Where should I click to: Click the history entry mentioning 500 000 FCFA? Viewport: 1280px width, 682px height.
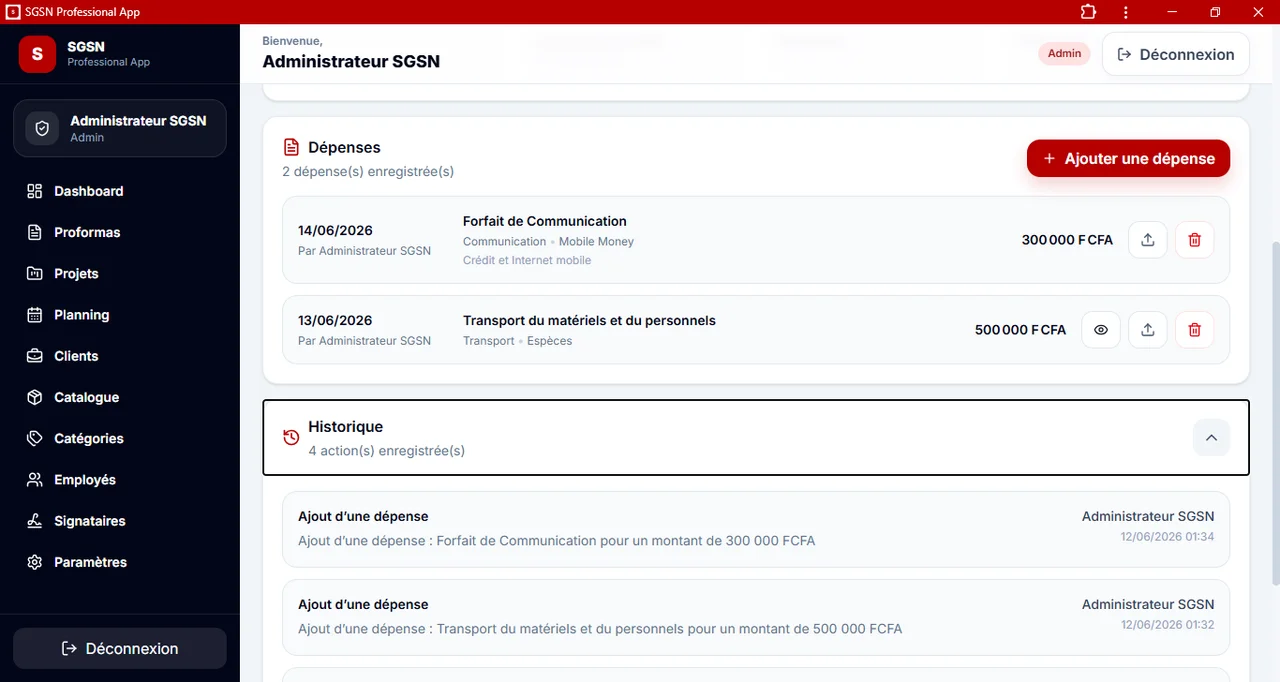coord(756,618)
